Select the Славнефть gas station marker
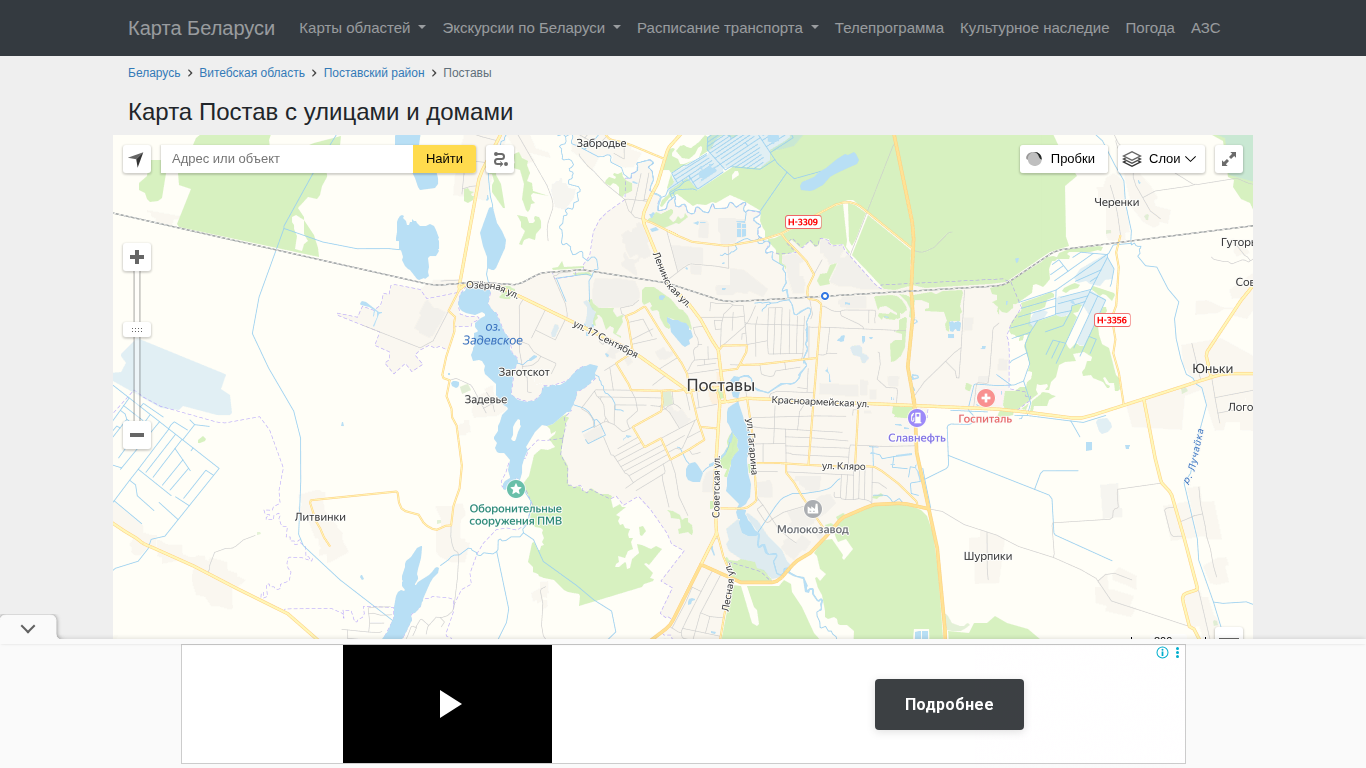 click(x=917, y=418)
